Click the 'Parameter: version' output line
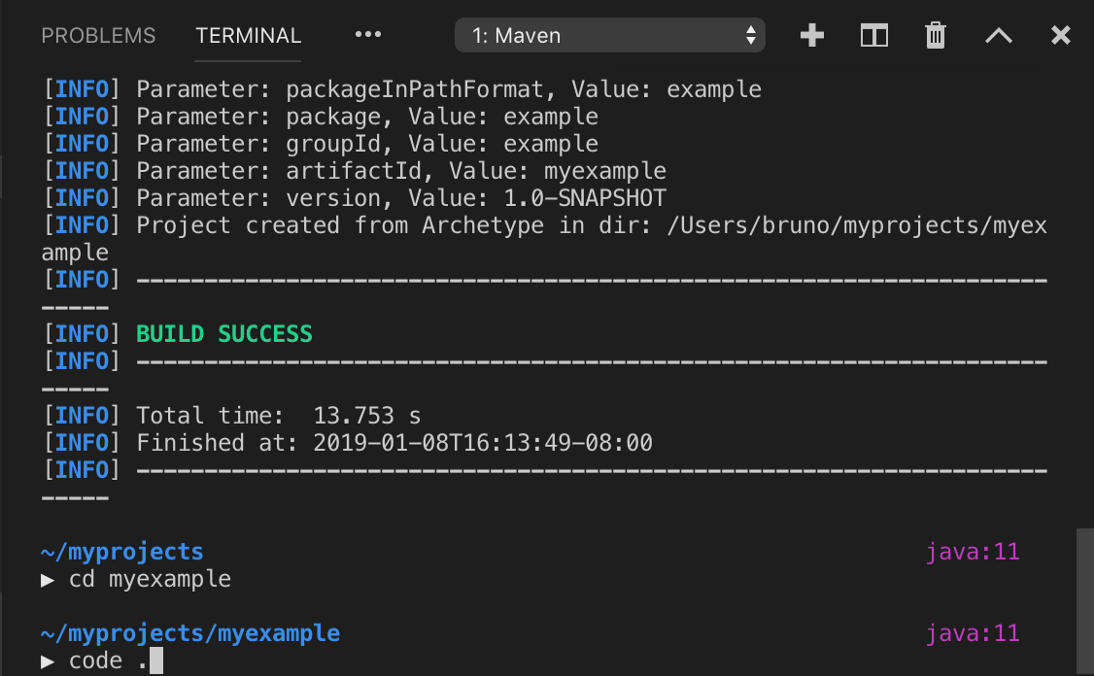The width and height of the screenshot is (1094, 676). [400, 198]
